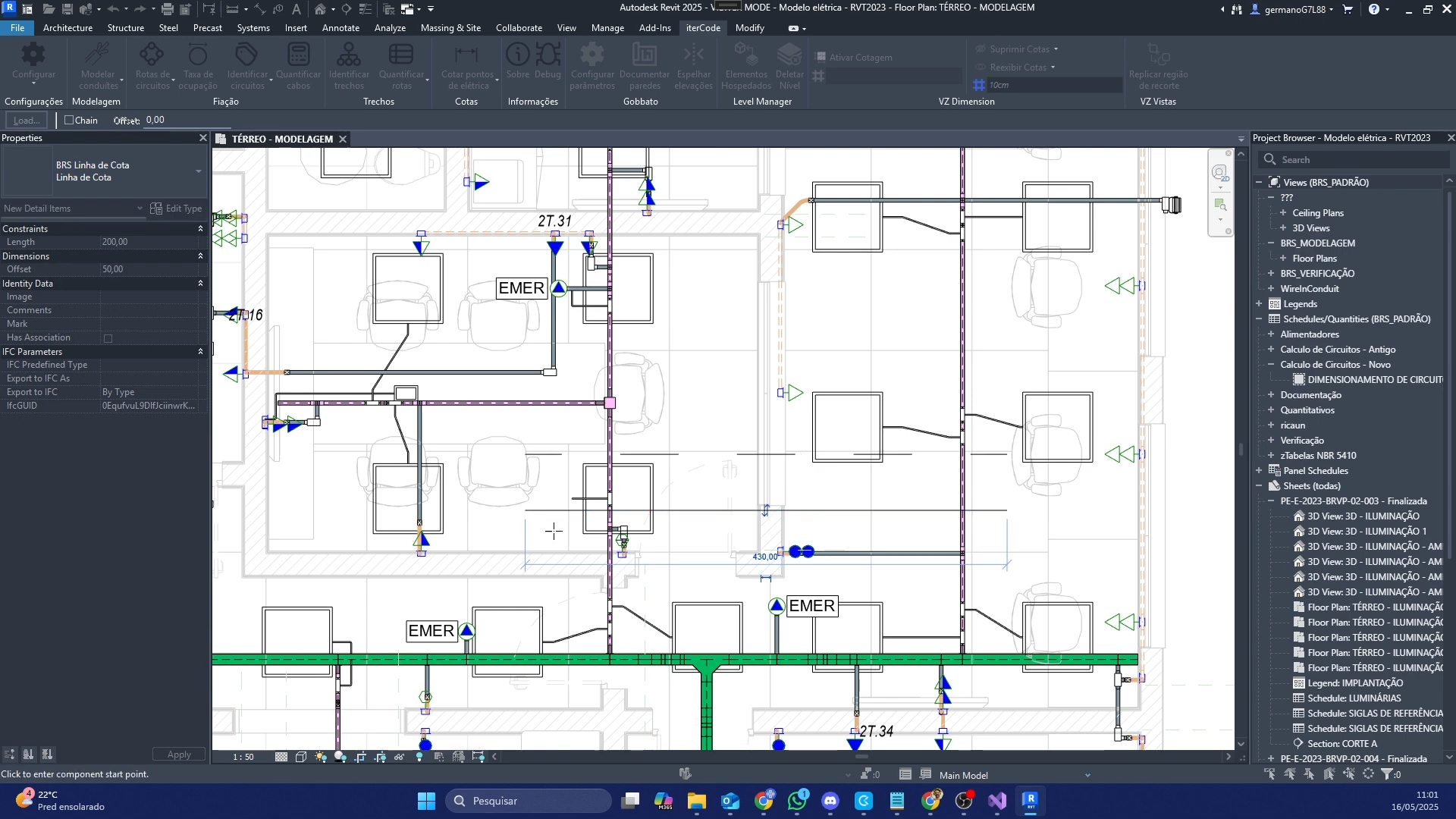Click the Configurar gear icon
The image size is (1456, 819).
[x=33, y=55]
